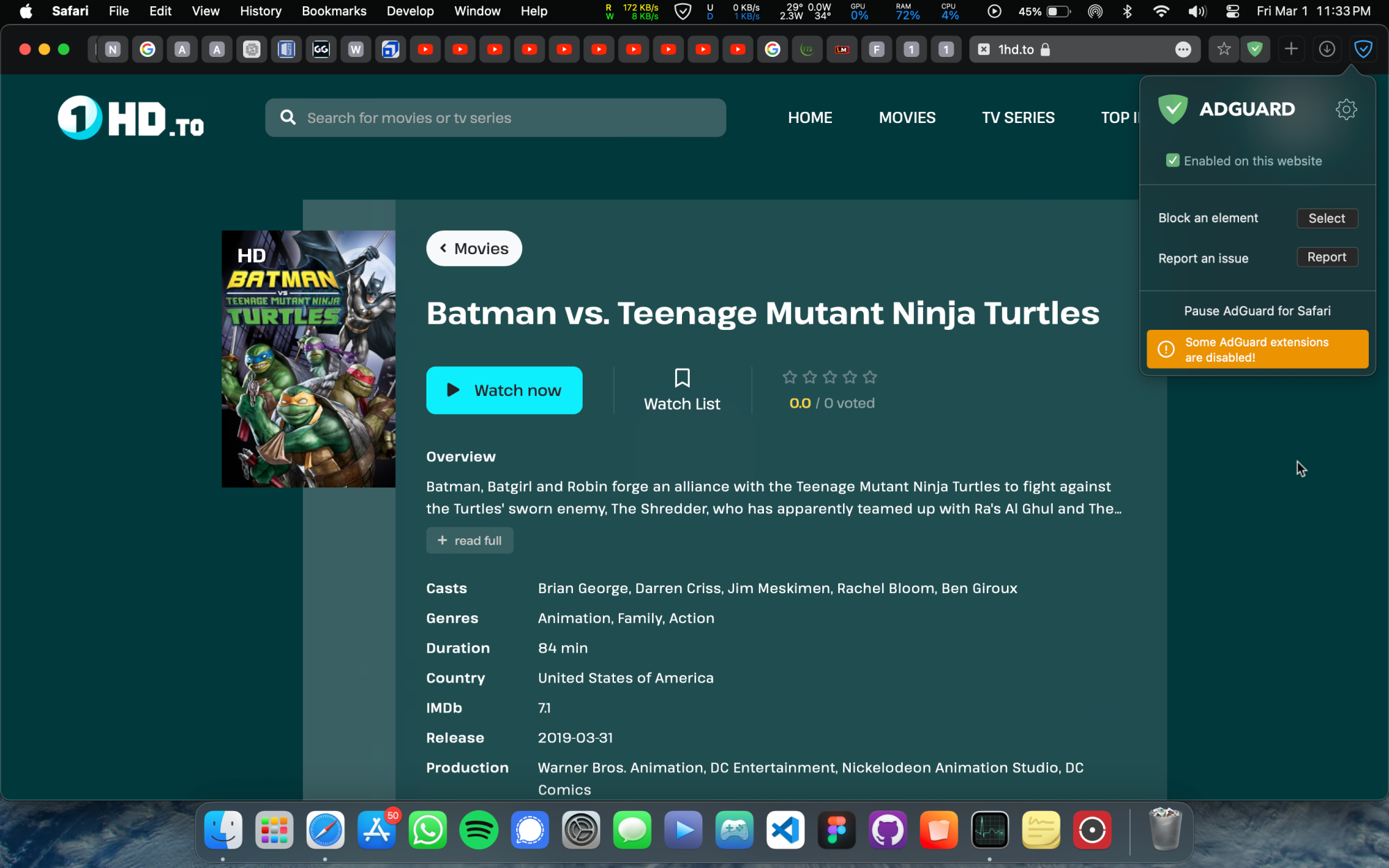Click the movie search input field
The height and width of the screenshot is (868, 1389).
click(x=496, y=117)
